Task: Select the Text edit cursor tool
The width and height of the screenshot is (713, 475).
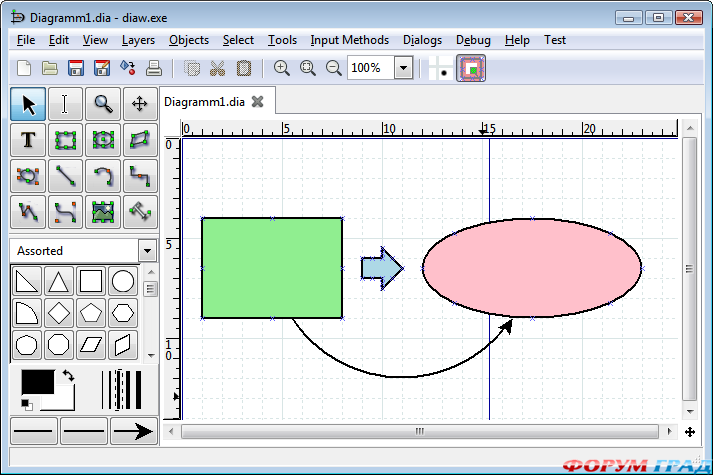Action: point(65,104)
